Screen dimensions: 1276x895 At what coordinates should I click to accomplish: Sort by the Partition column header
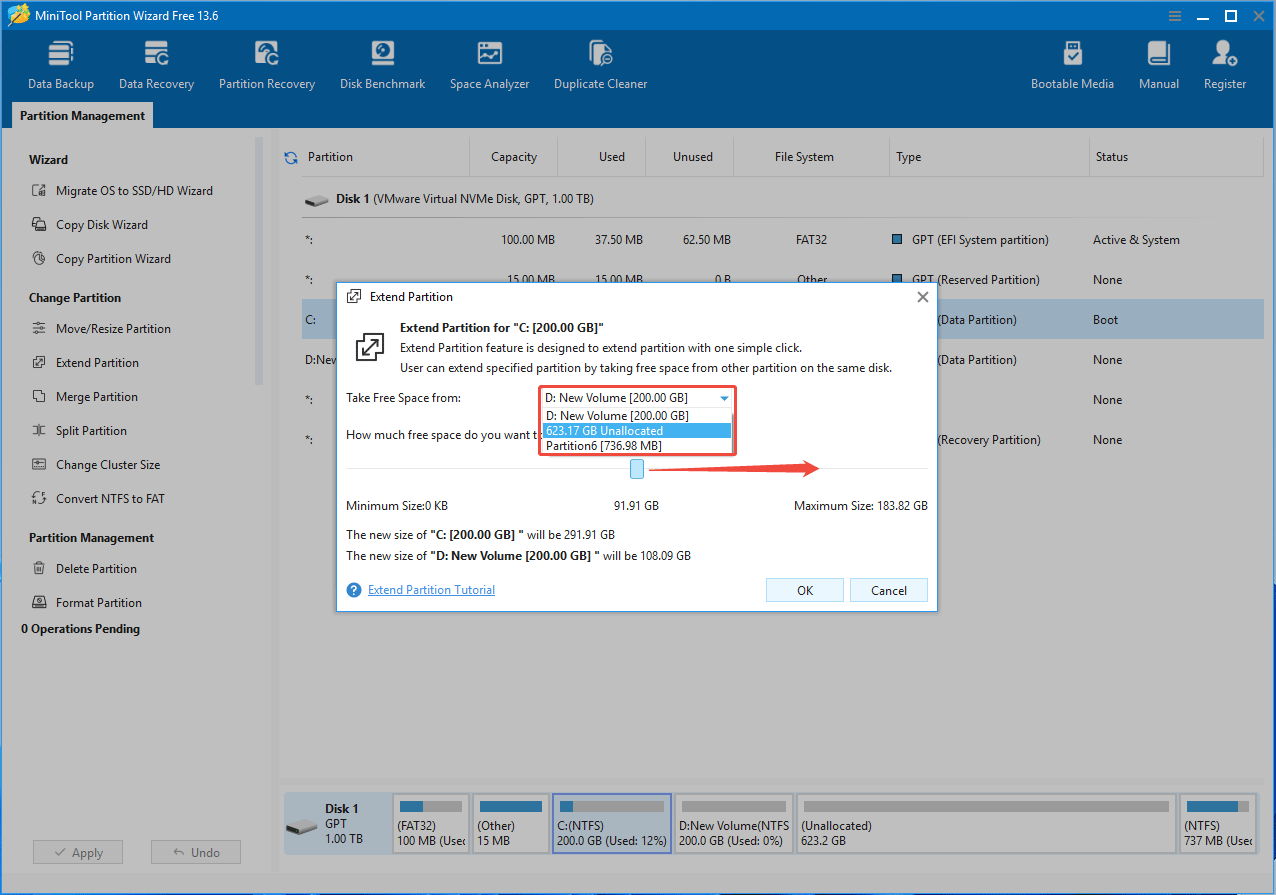click(330, 157)
